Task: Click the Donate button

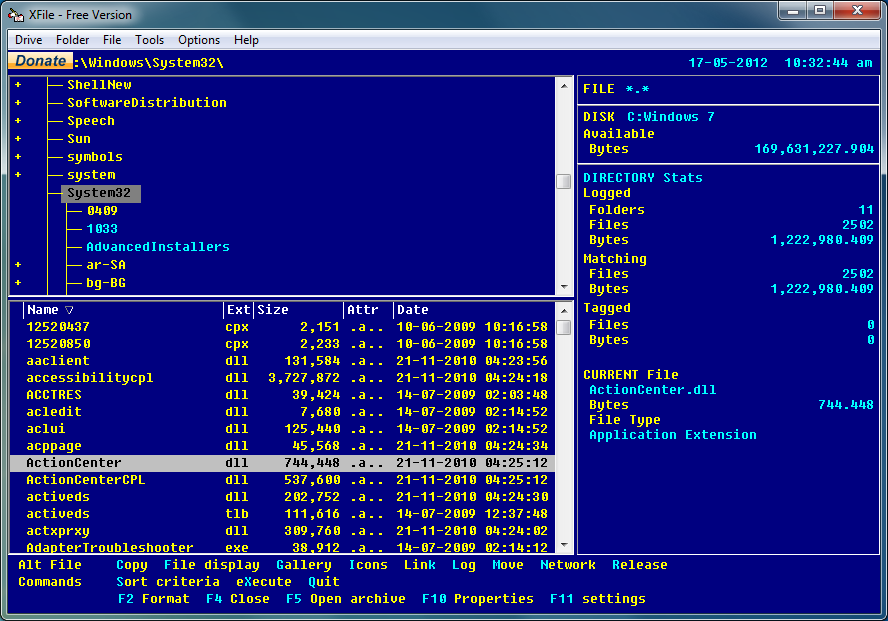Action: [39, 61]
